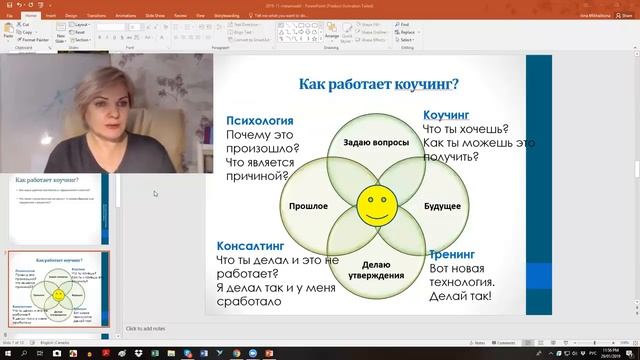Switch to the Insert ribbon tab

51,16
